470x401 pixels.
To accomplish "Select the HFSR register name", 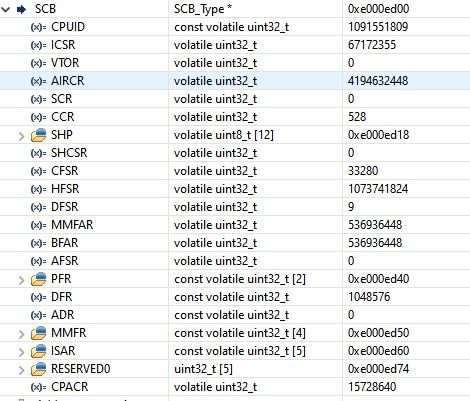I will point(65,189).
